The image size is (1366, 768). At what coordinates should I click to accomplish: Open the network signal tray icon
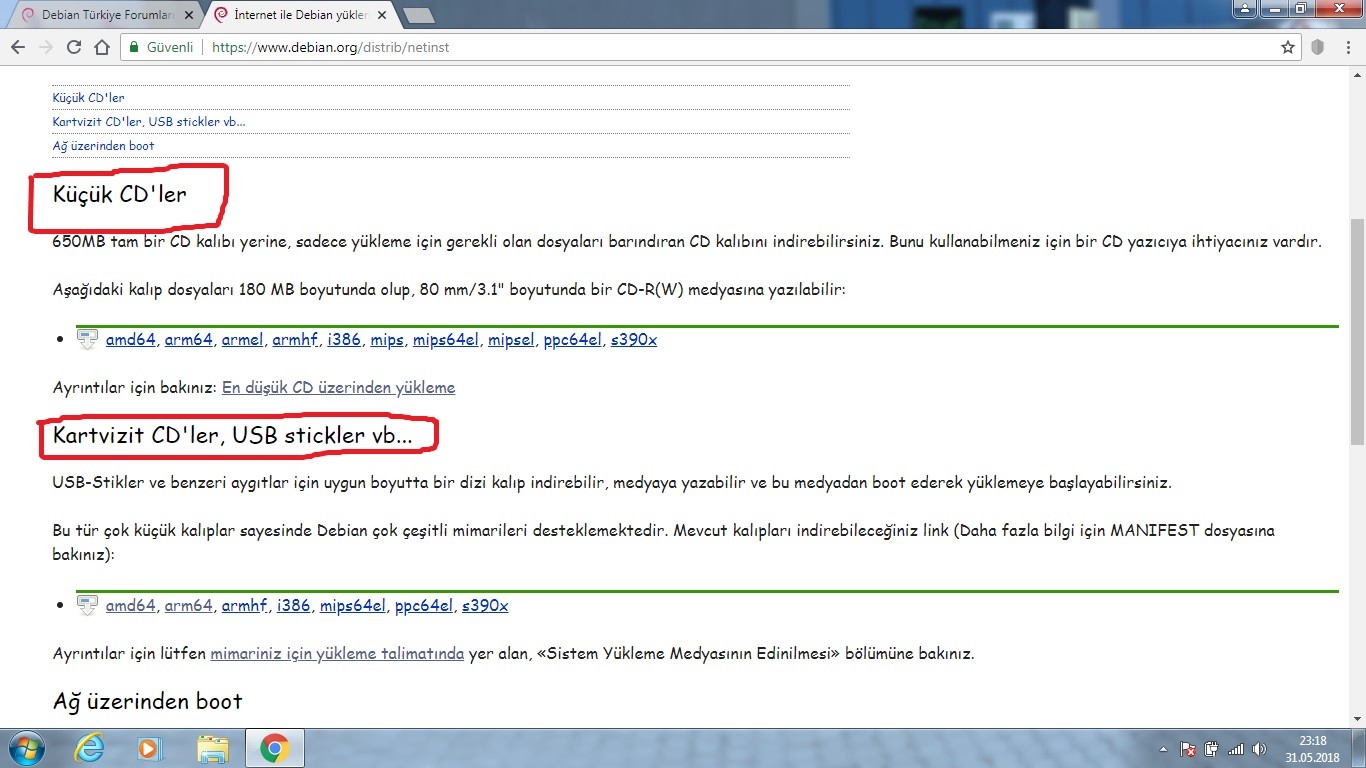(x=1235, y=749)
